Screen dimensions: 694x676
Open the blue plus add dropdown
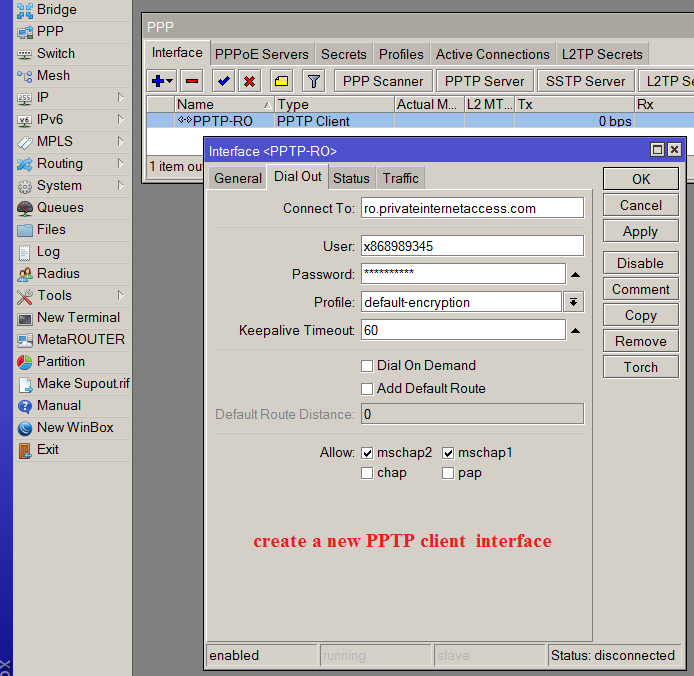[162, 81]
